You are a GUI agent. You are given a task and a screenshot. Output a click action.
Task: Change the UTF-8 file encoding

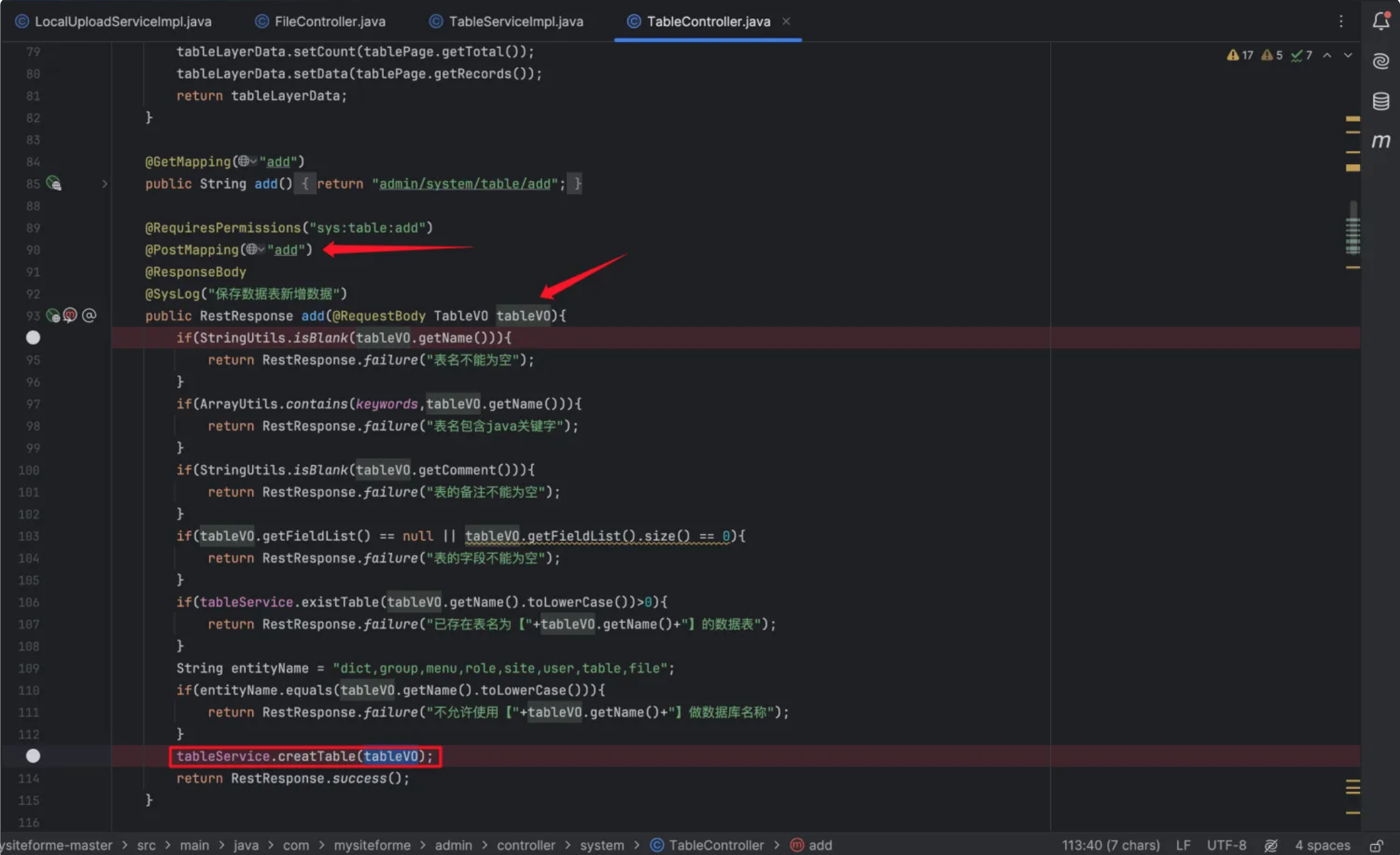click(1226, 845)
